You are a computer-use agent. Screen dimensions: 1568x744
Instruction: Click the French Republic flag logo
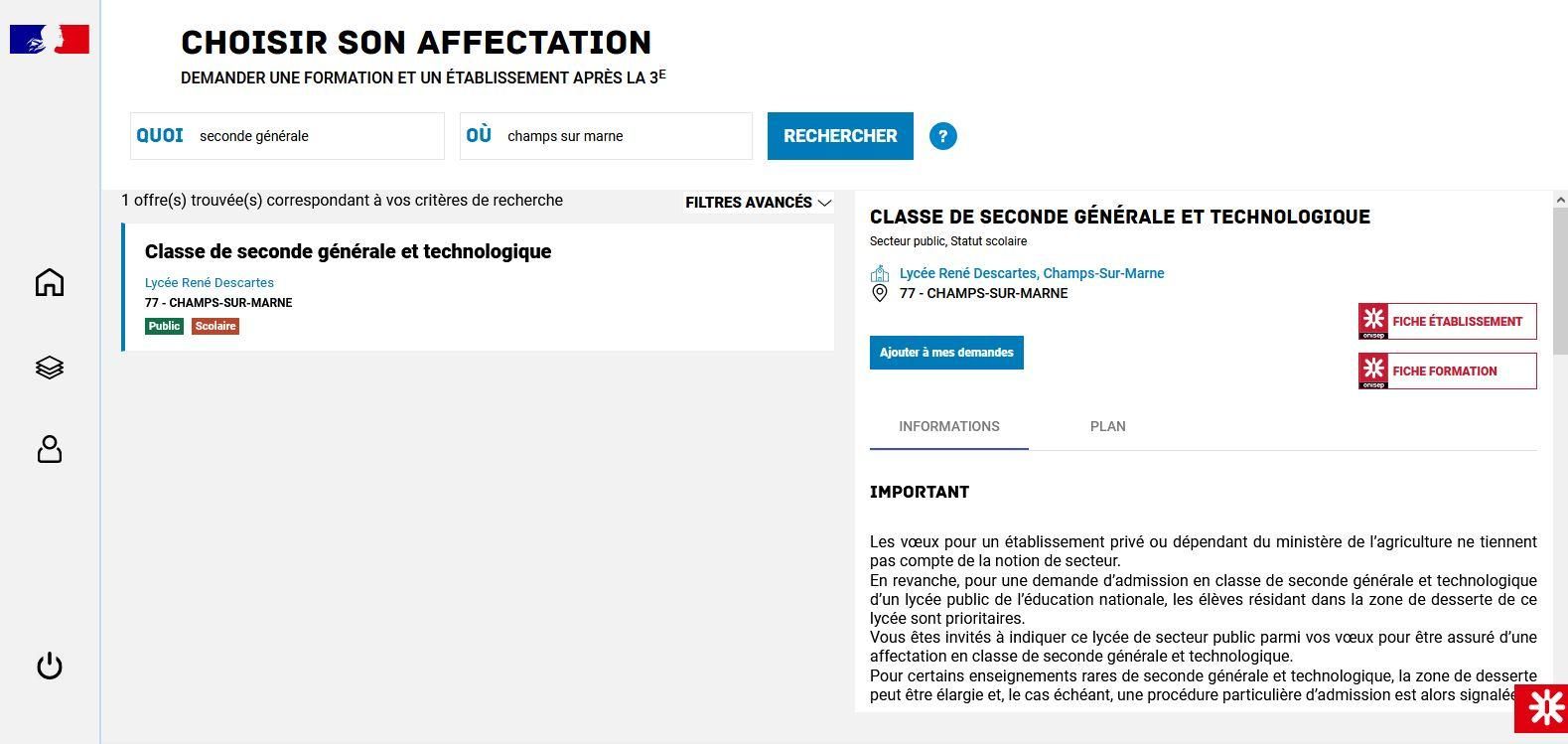(50, 40)
